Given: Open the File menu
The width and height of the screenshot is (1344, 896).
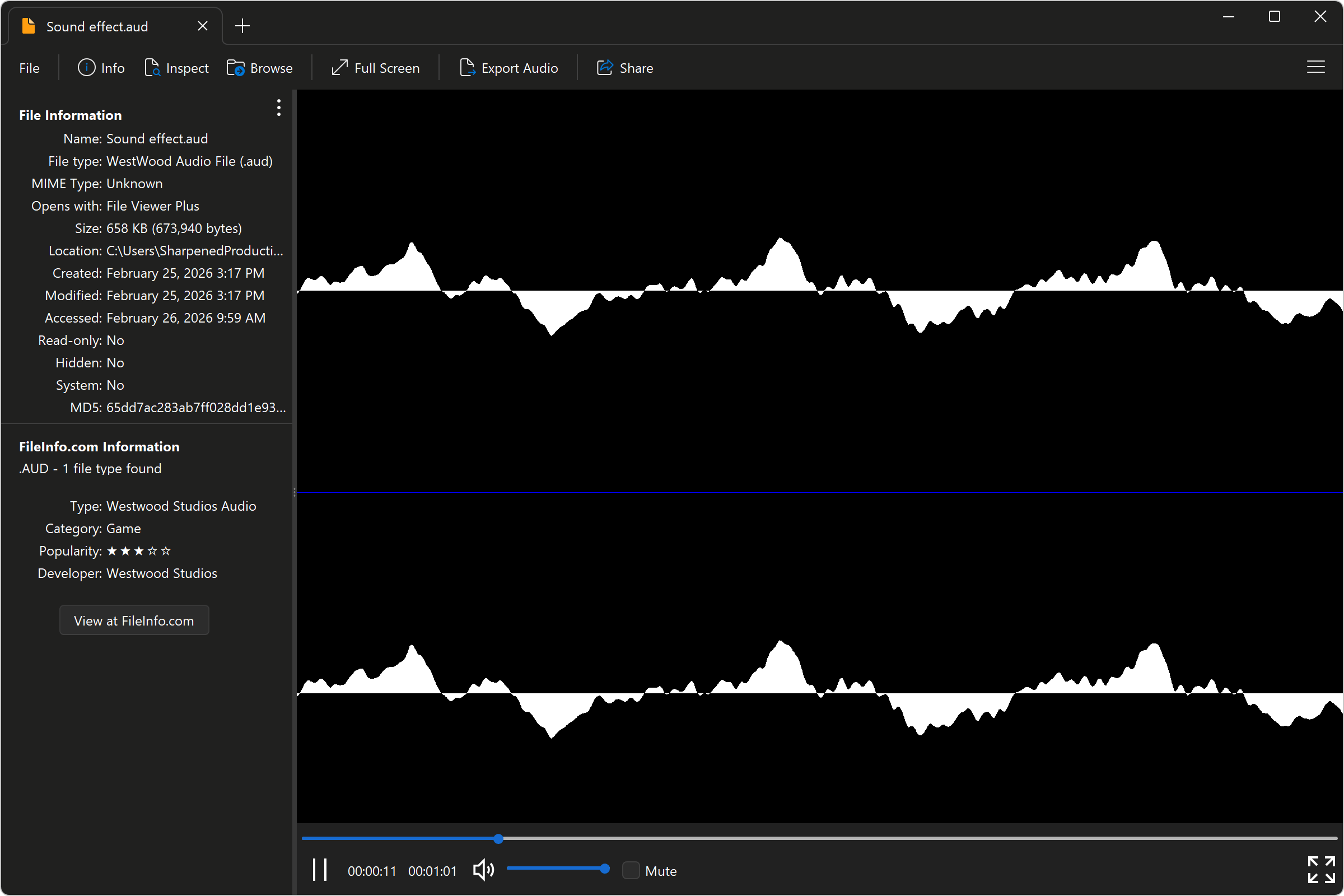Looking at the screenshot, I should tap(29, 68).
